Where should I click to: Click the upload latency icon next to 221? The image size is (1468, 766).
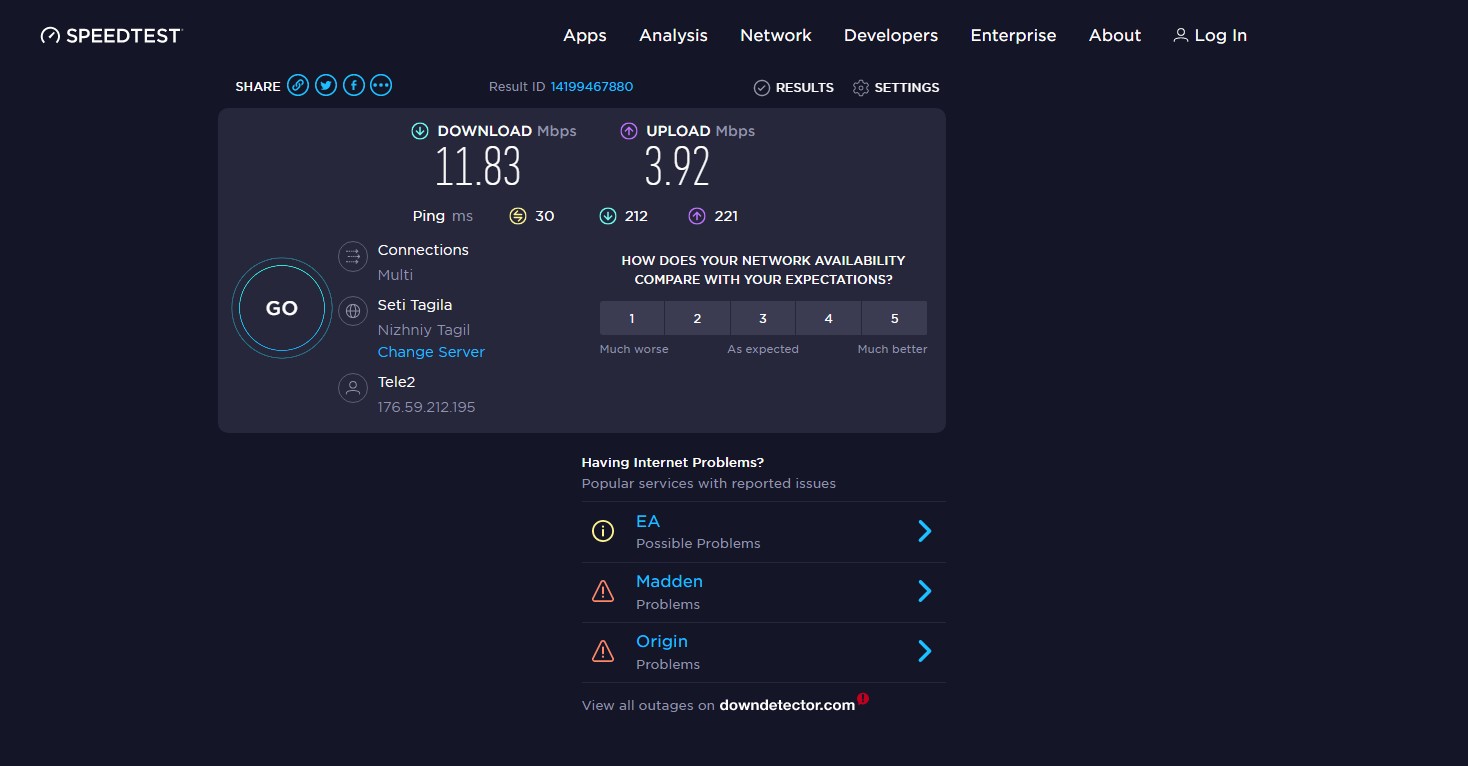697,216
